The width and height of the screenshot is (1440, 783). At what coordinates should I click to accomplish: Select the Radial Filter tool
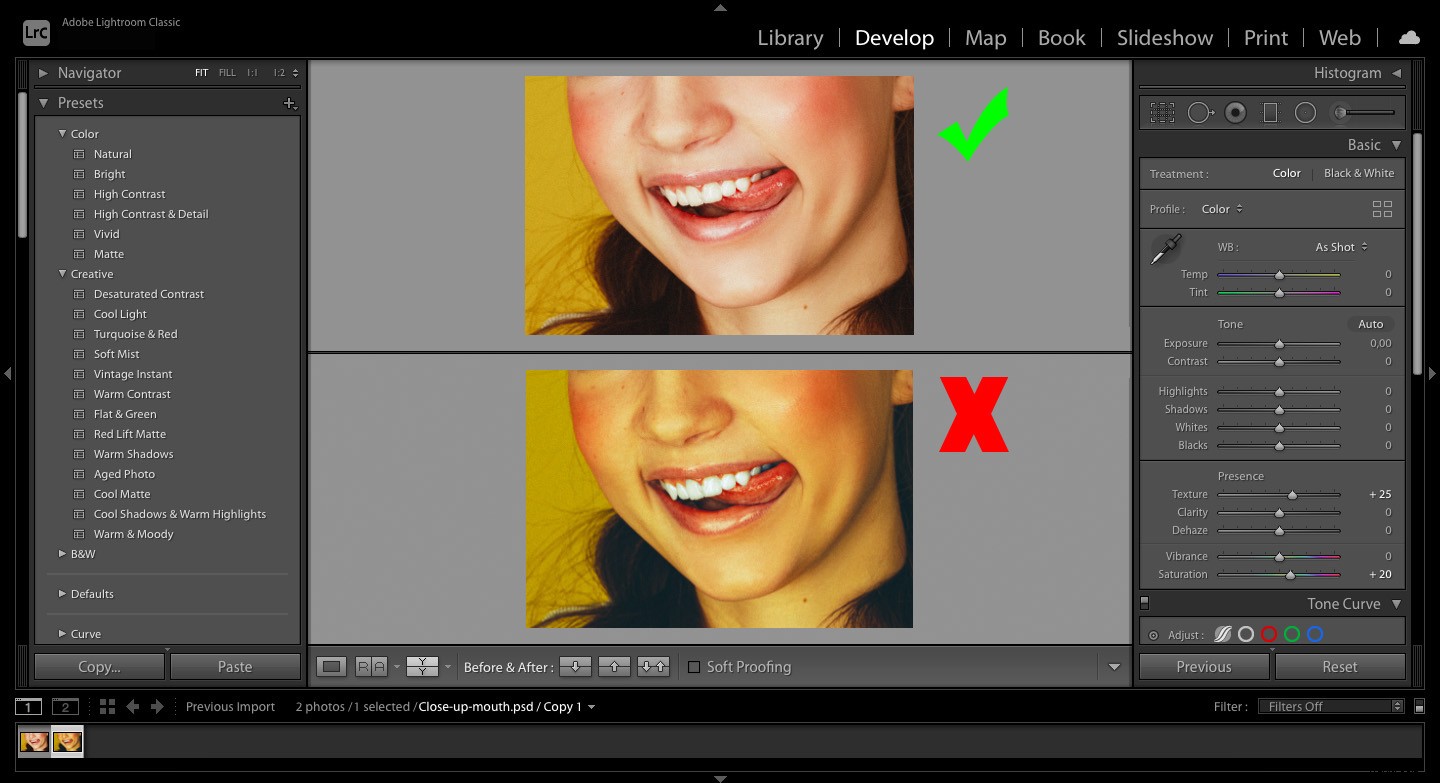[1305, 112]
